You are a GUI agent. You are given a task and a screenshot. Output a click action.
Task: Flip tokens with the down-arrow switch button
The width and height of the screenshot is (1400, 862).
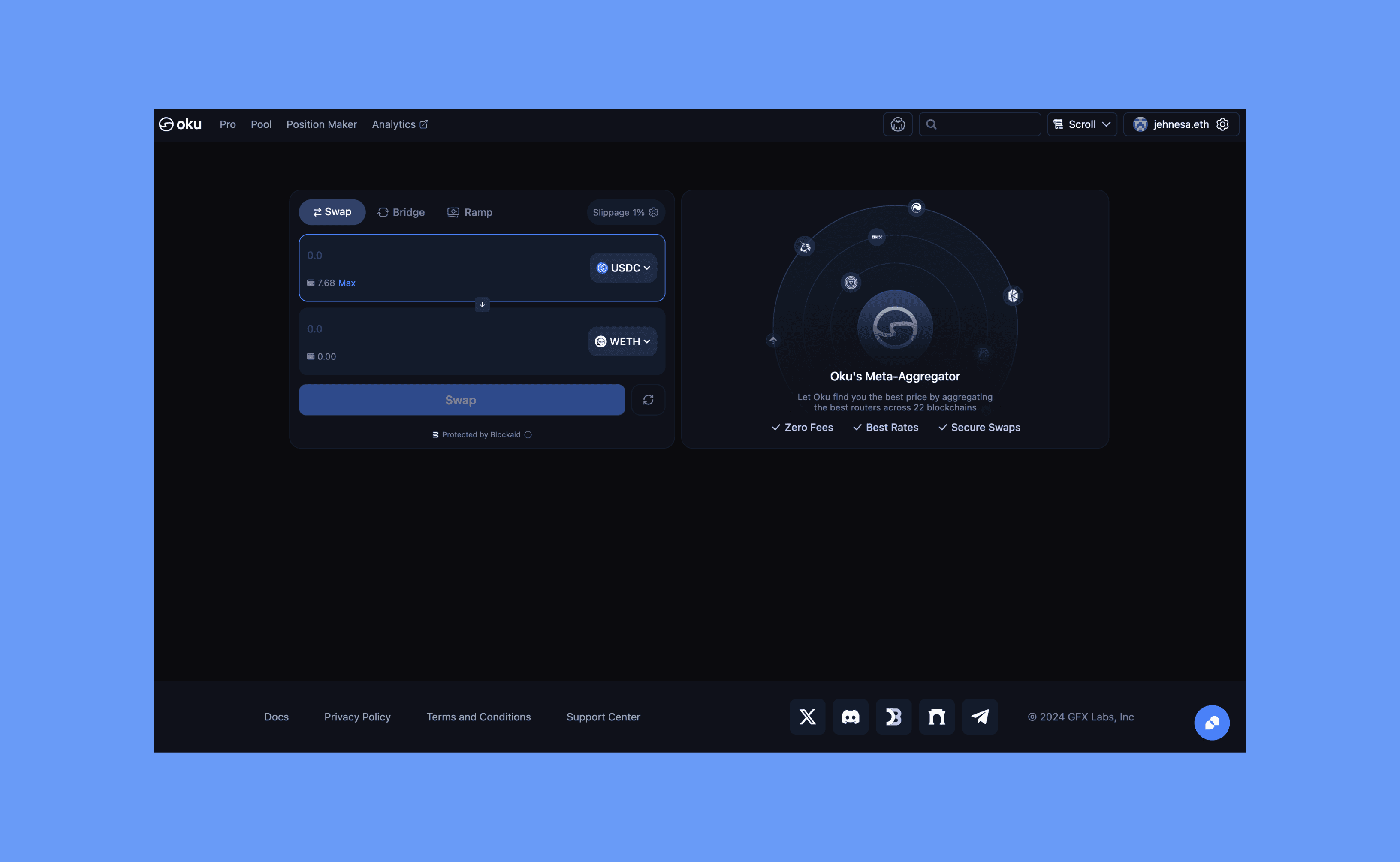pos(482,305)
